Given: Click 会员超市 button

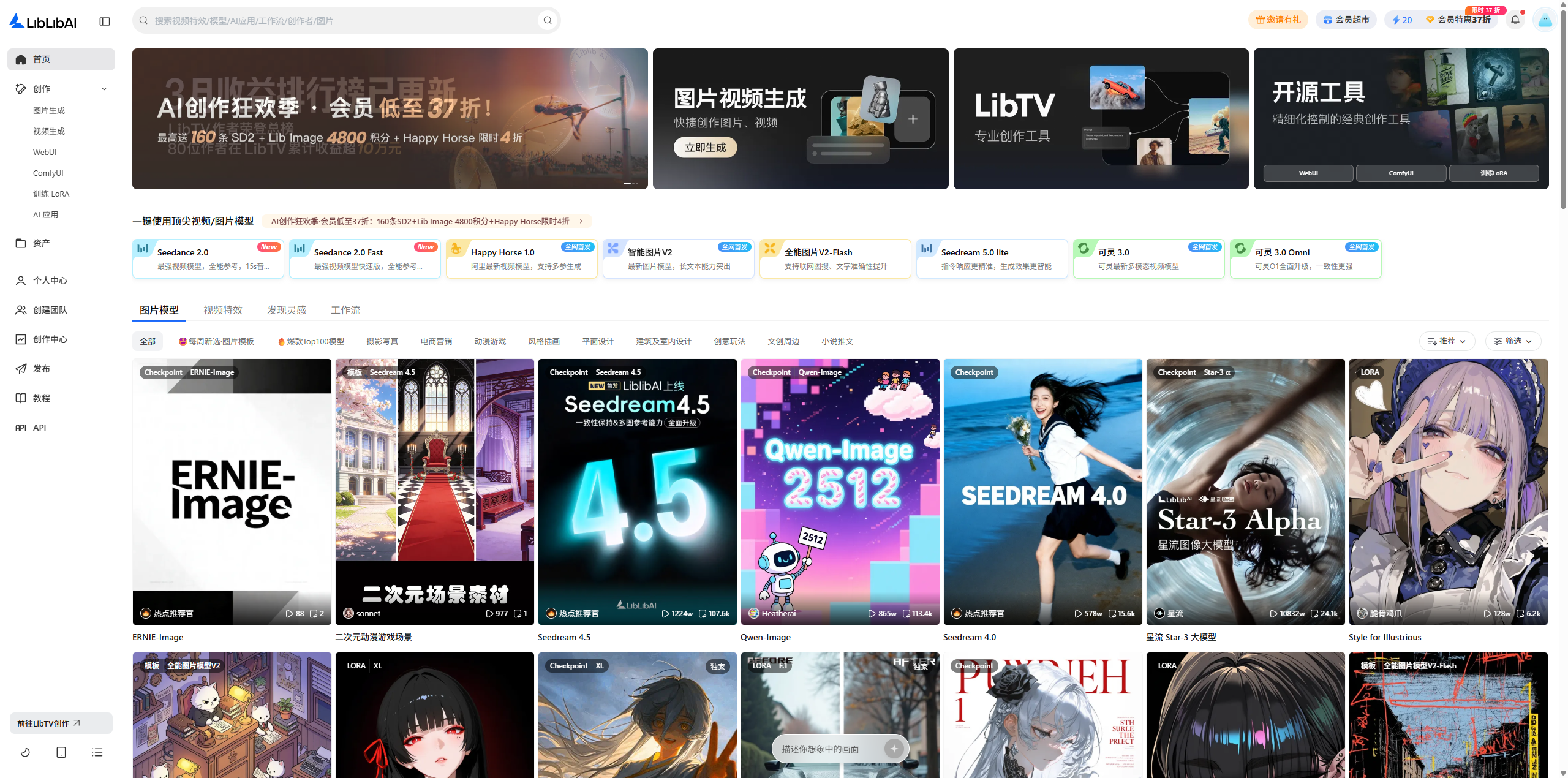Looking at the screenshot, I should (x=1346, y=20).
